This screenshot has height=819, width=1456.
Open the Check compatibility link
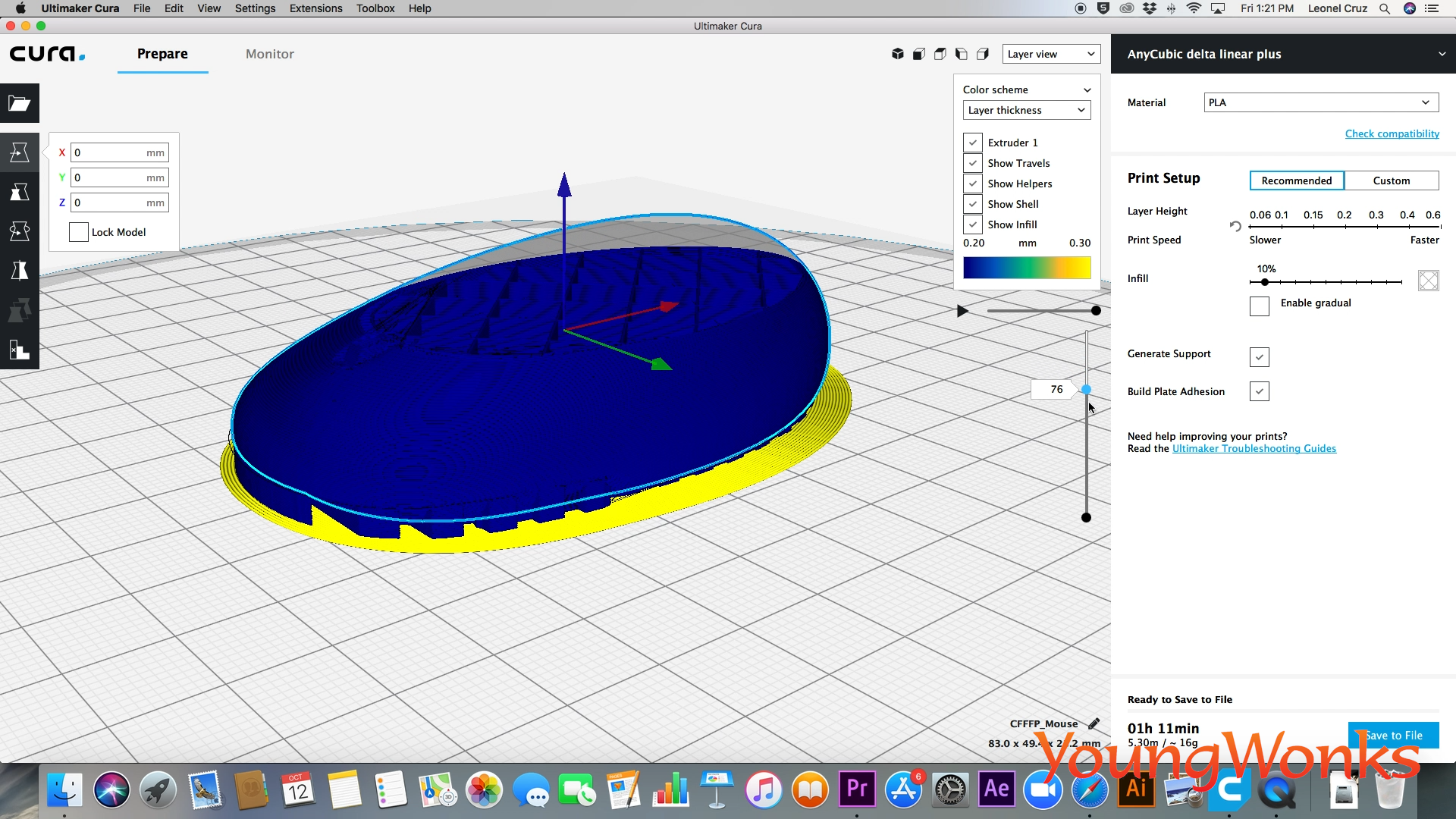(1392, 133)
